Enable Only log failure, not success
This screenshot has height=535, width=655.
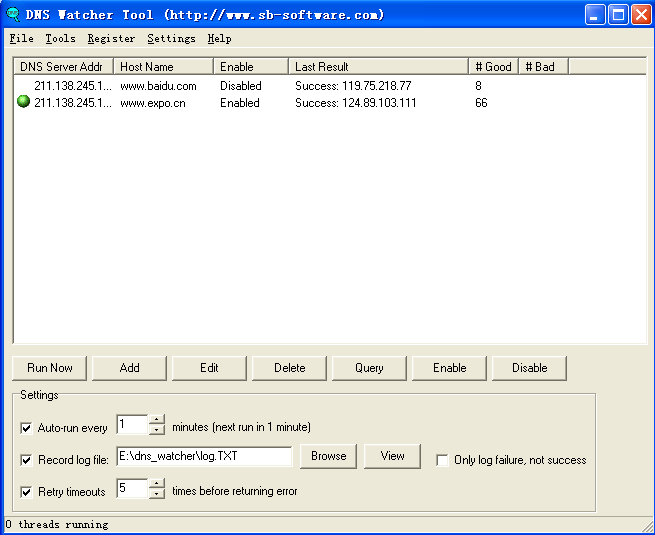pyautogui.click(x=442, y=460)
